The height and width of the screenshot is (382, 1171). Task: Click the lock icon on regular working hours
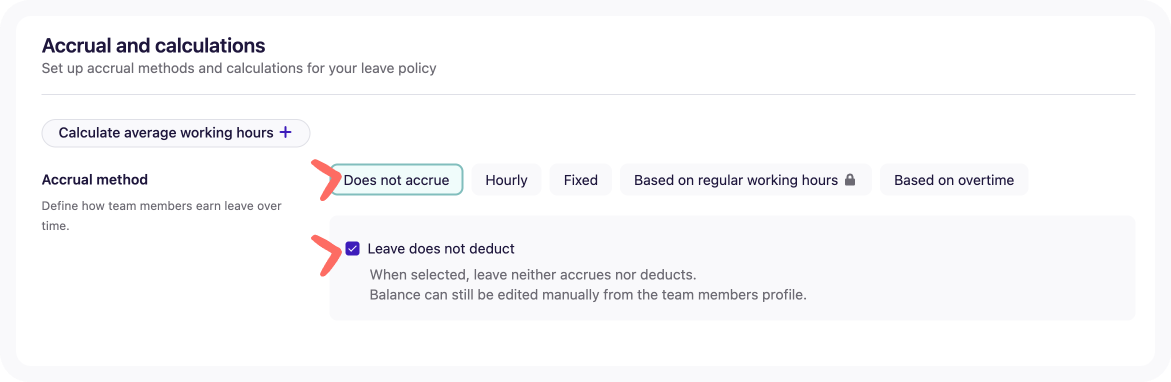(849, 180)
